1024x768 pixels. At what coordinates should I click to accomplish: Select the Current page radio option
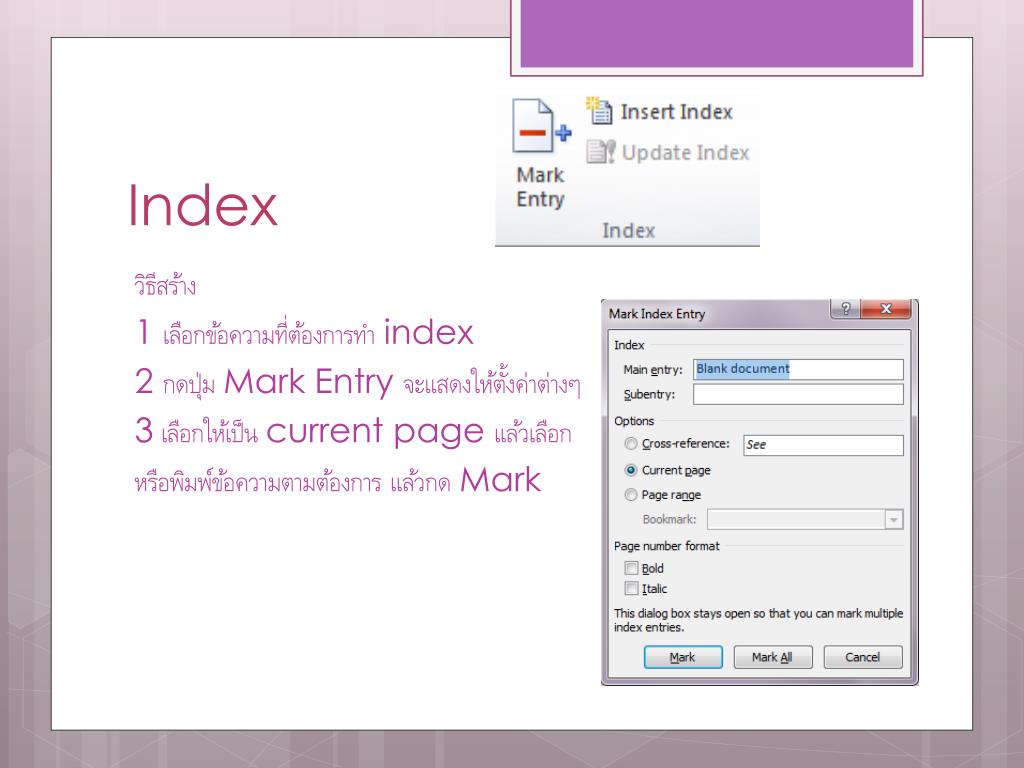(x=631, y=470)
